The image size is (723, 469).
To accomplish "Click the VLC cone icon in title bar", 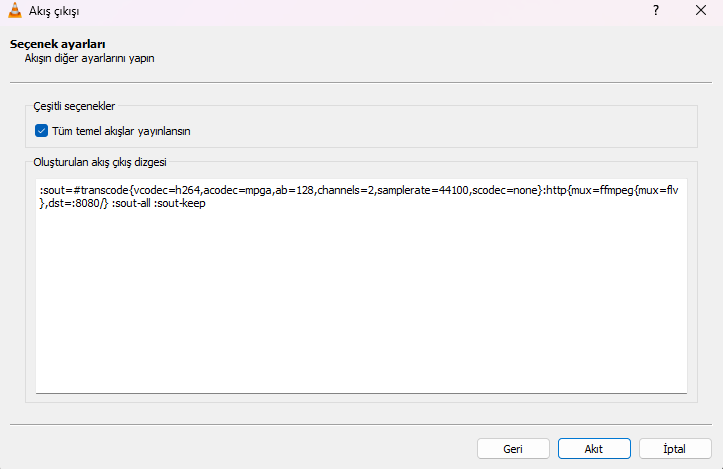I will coord(16,12).
